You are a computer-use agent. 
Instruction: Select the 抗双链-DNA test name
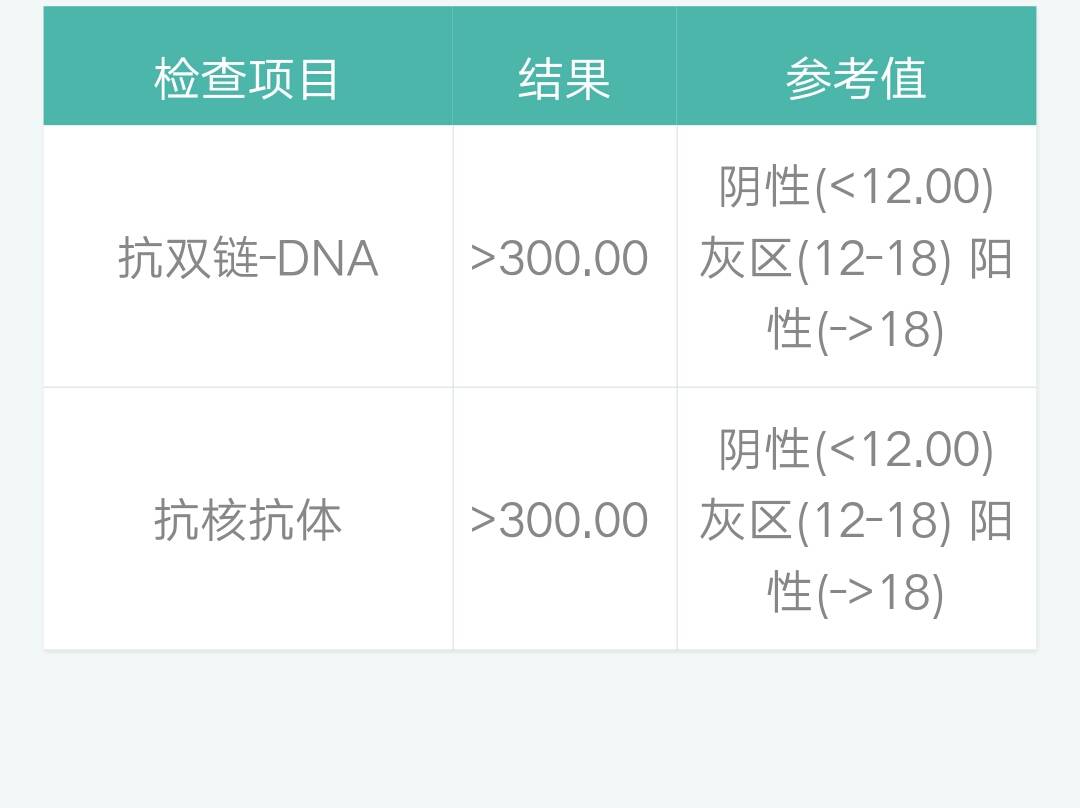[248, 259]
